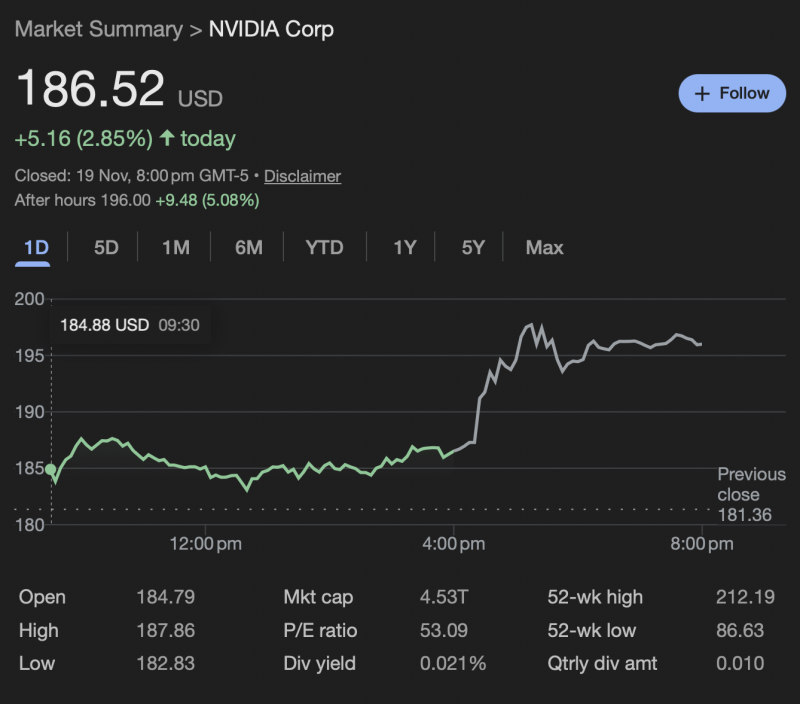Switch to the 6M time range
Screen dimensions: 800x704
click(x=248, y=247)
